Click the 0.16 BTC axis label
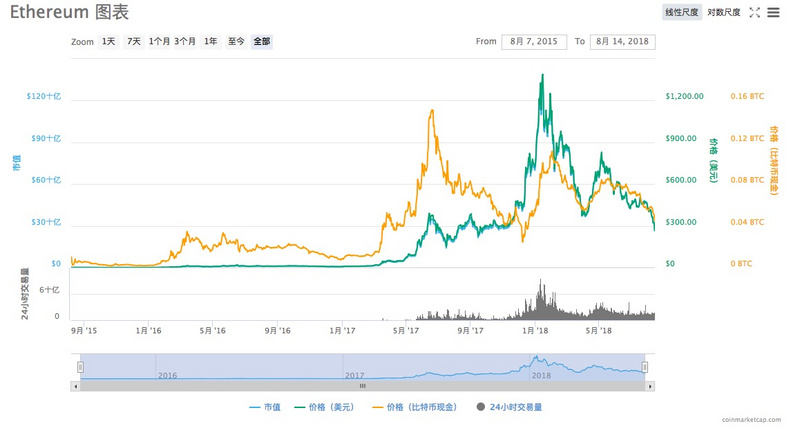 tap(747, 96)
